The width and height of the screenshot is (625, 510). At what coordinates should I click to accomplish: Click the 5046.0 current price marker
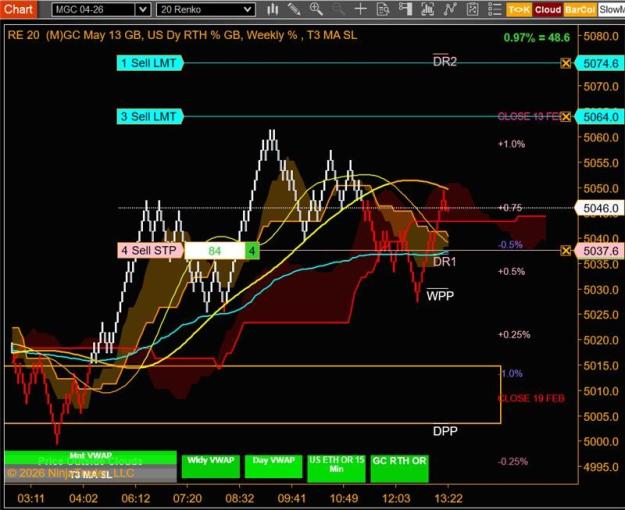click(x=600, y=208)
